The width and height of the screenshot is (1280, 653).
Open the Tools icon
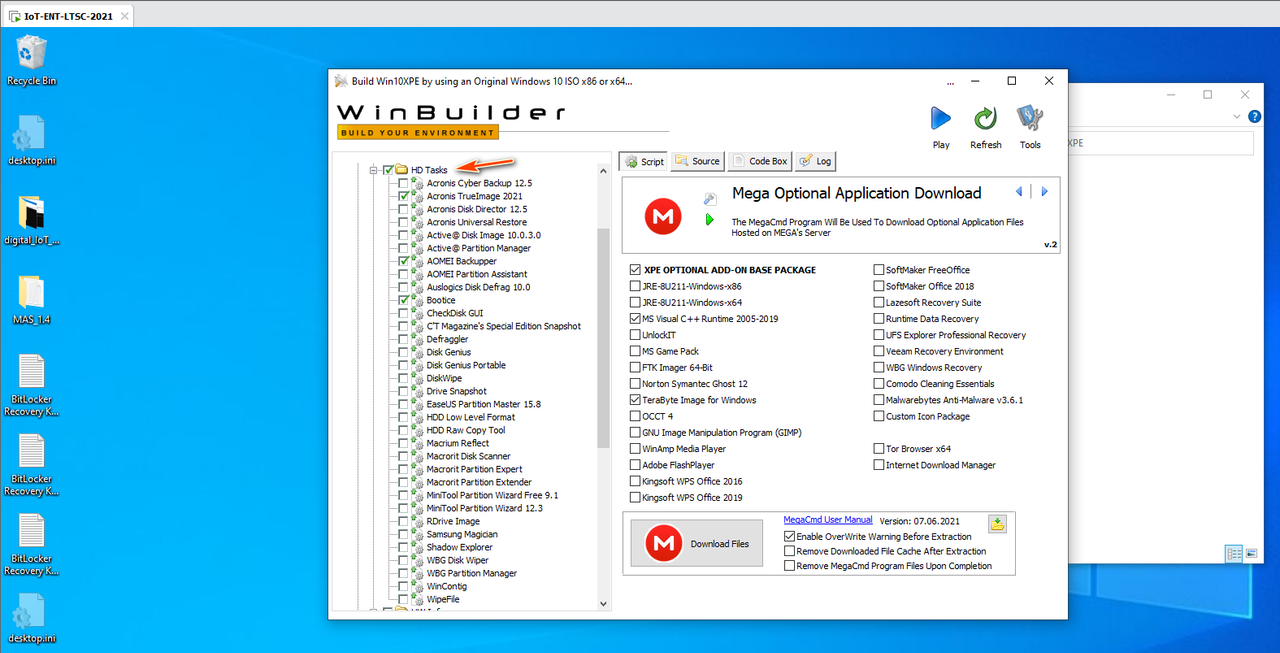pos(1030,119)
